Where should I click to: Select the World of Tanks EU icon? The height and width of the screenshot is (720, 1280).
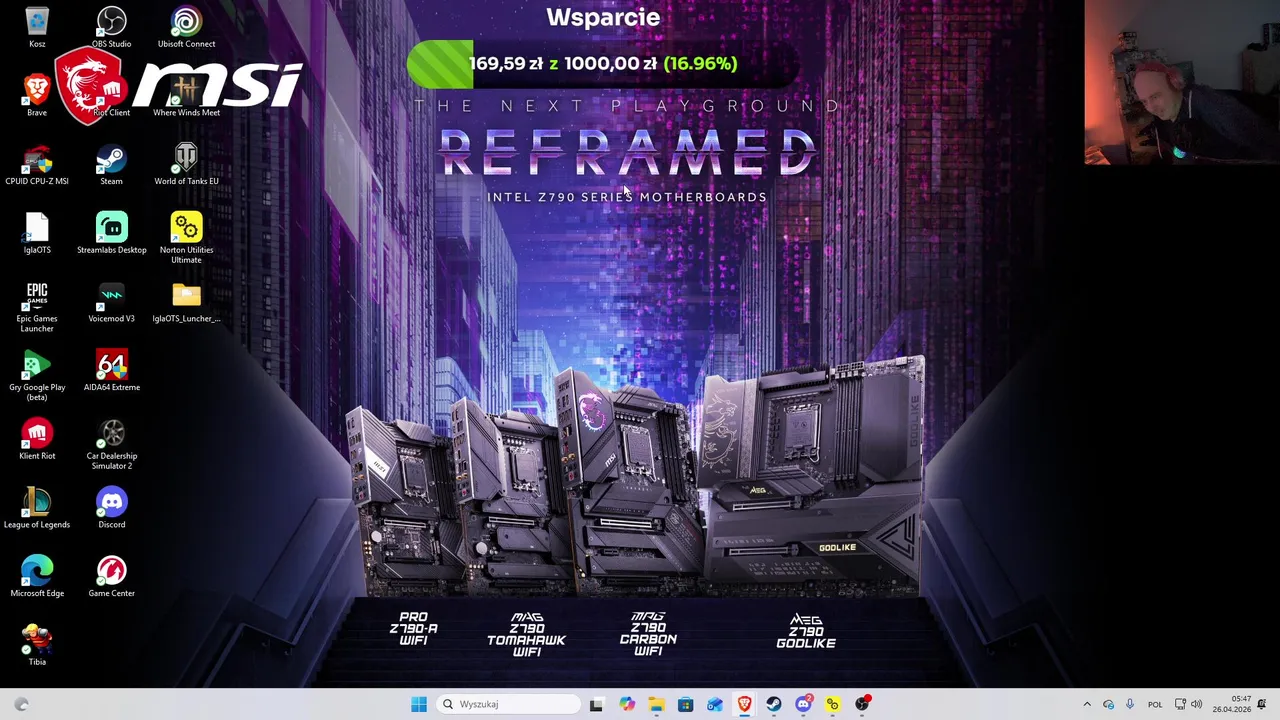[x=186, y=164]
